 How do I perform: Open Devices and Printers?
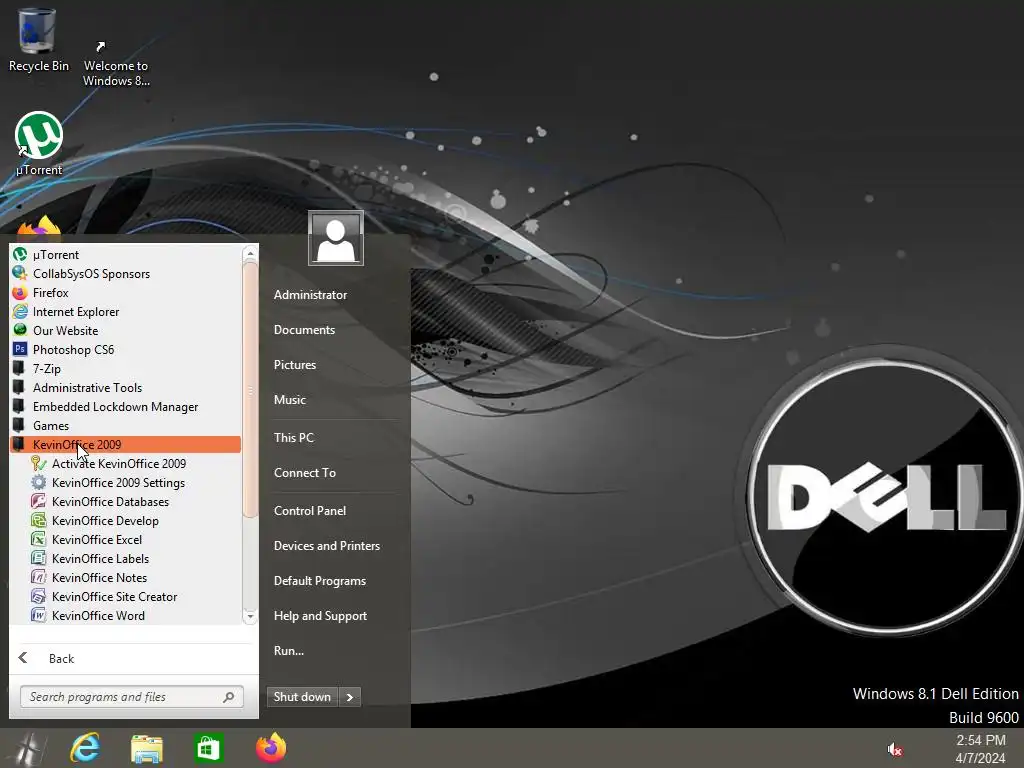click(x=327, y=545)
